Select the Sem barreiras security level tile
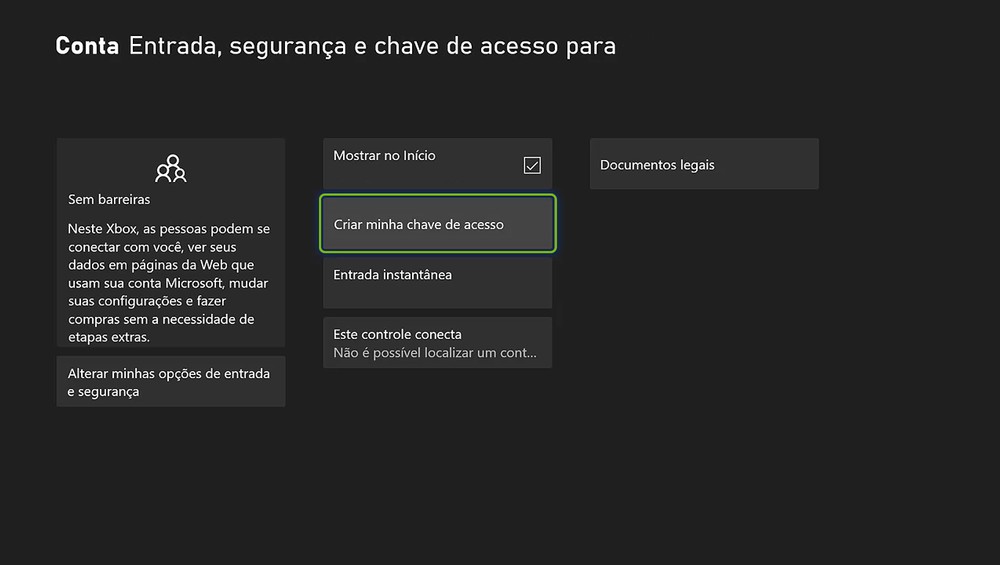Screen dimensions: 1000x565 170,243
